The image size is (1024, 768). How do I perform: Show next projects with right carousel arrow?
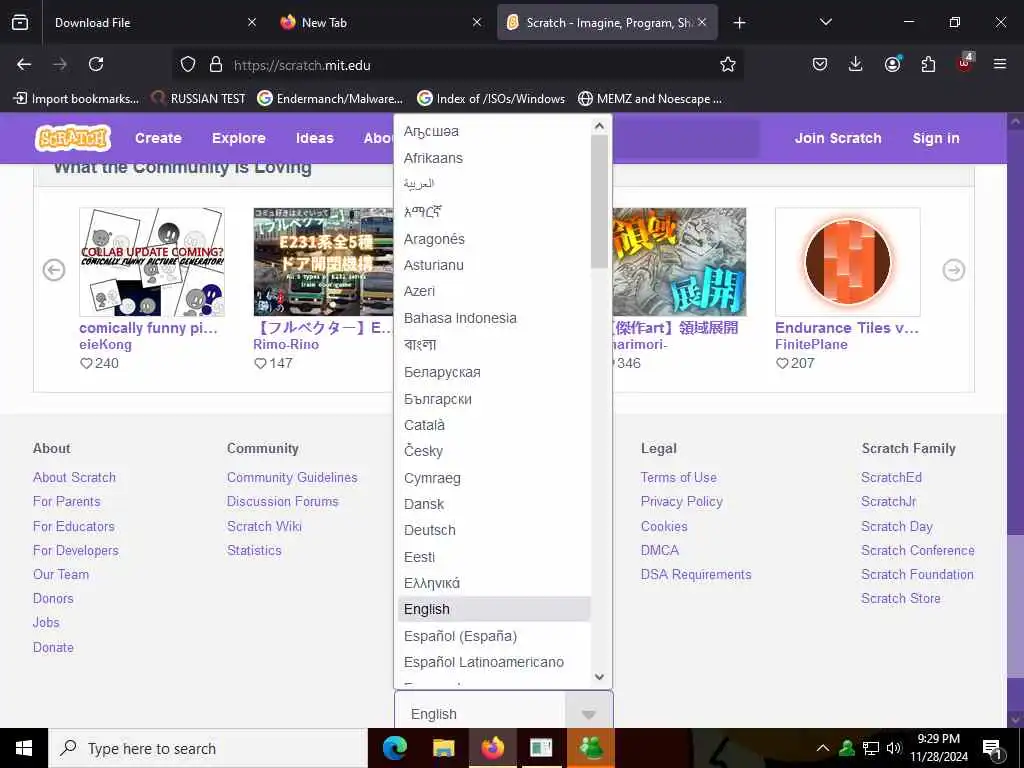[x=953, y=270]
